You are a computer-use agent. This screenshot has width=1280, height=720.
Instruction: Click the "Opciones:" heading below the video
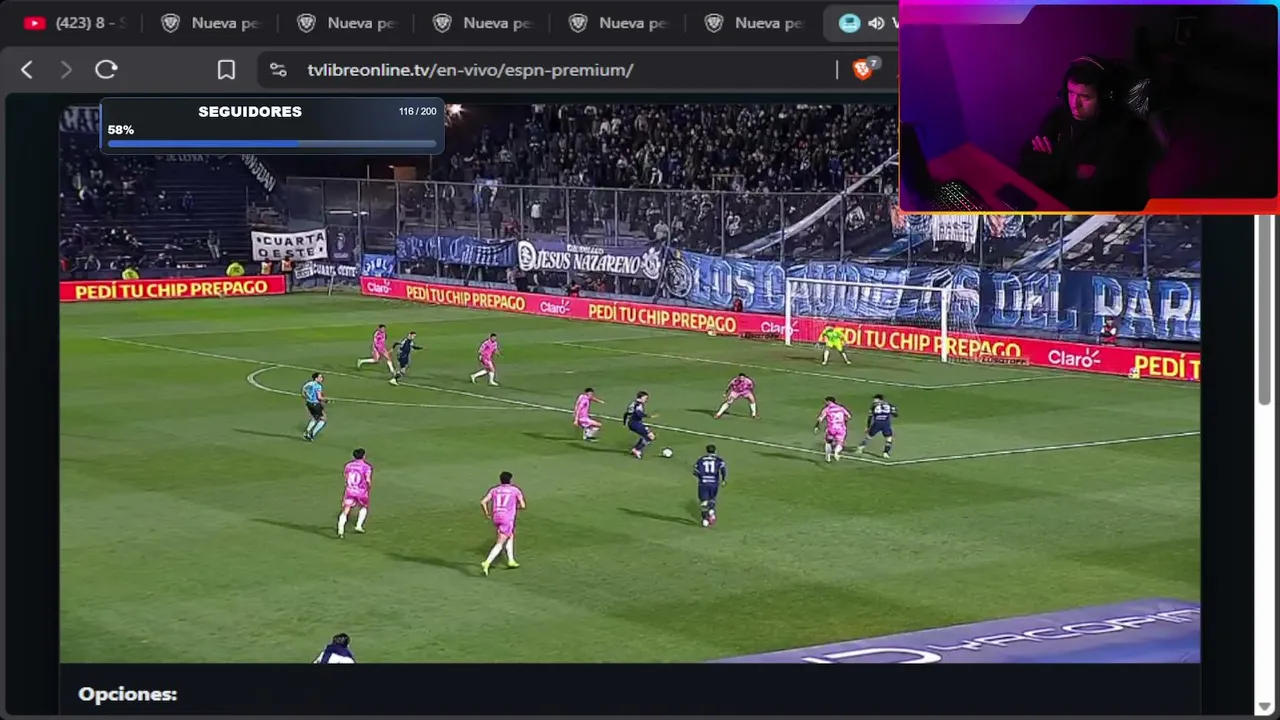click(x=127, y=694)
